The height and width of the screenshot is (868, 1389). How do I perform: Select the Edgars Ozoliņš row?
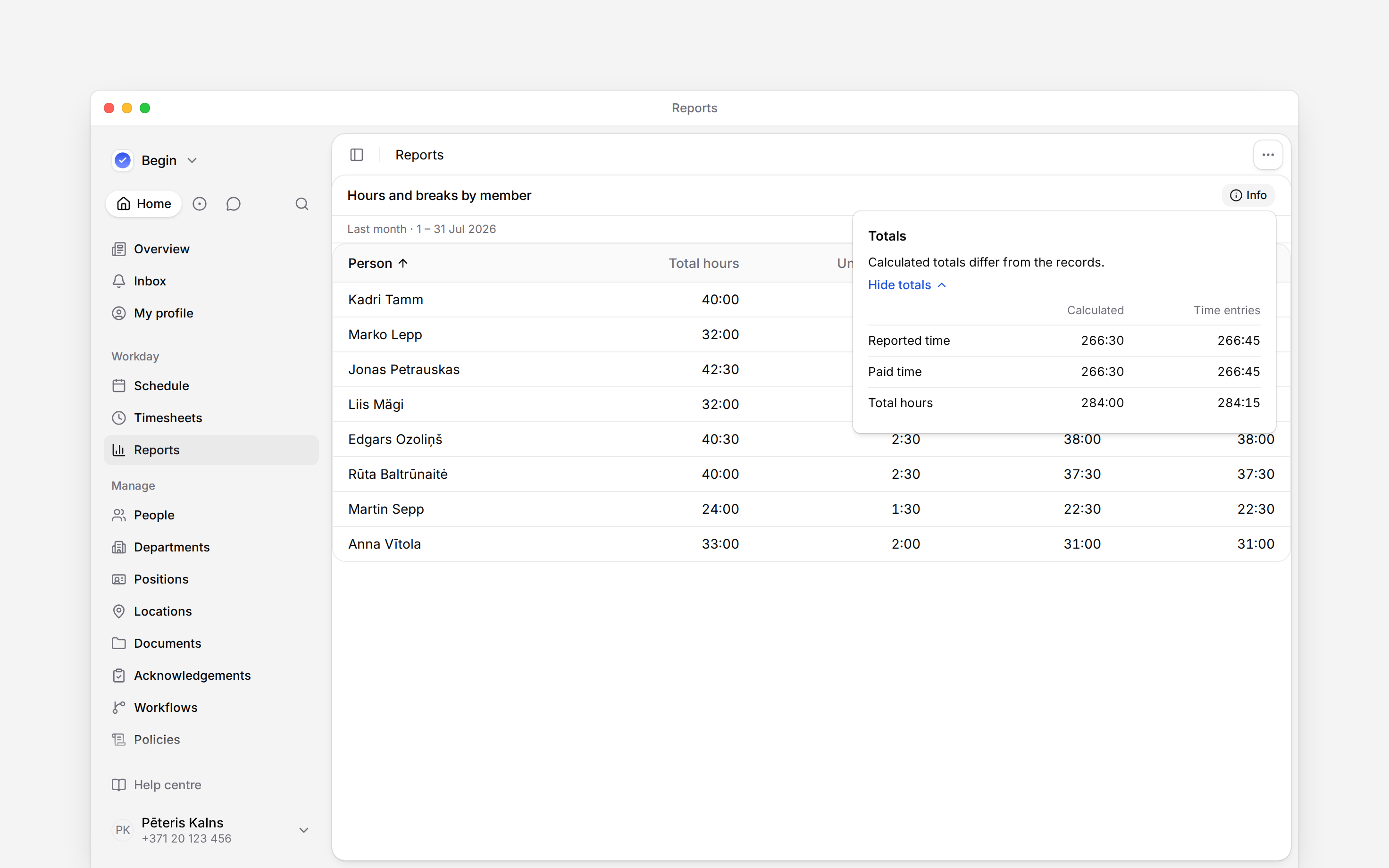(x=811, y=440)
